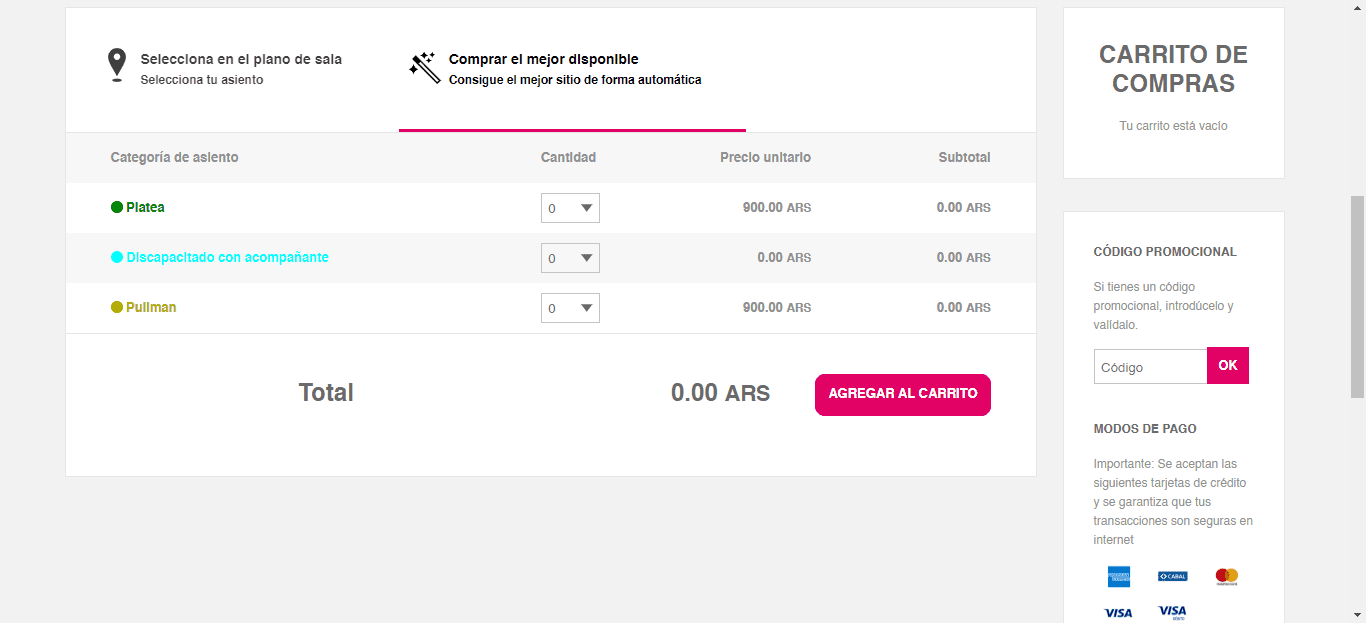The width and height of the screenshot is (1366, 623).
Task: Click the Mastercard logo
Action: (1226, 576)
